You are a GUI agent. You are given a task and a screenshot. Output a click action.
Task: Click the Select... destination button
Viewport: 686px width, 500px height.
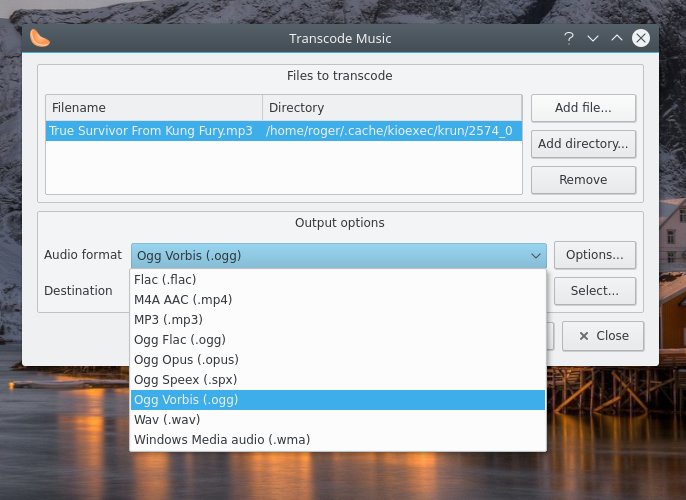595,290
